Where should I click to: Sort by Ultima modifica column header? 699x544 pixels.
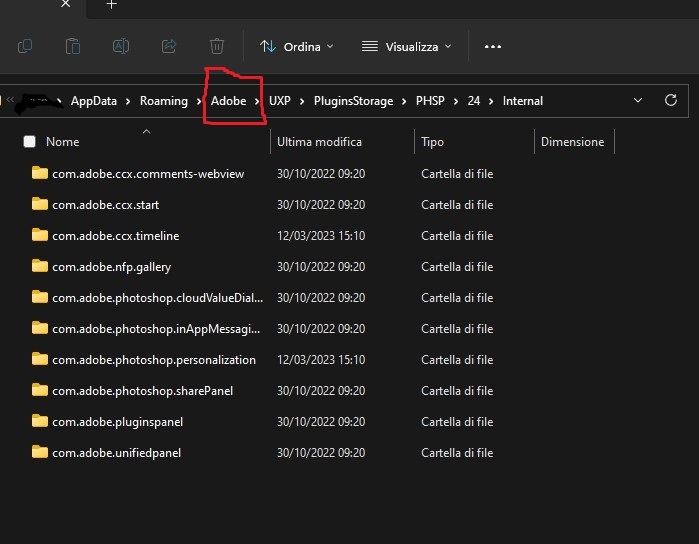(319, 142)
